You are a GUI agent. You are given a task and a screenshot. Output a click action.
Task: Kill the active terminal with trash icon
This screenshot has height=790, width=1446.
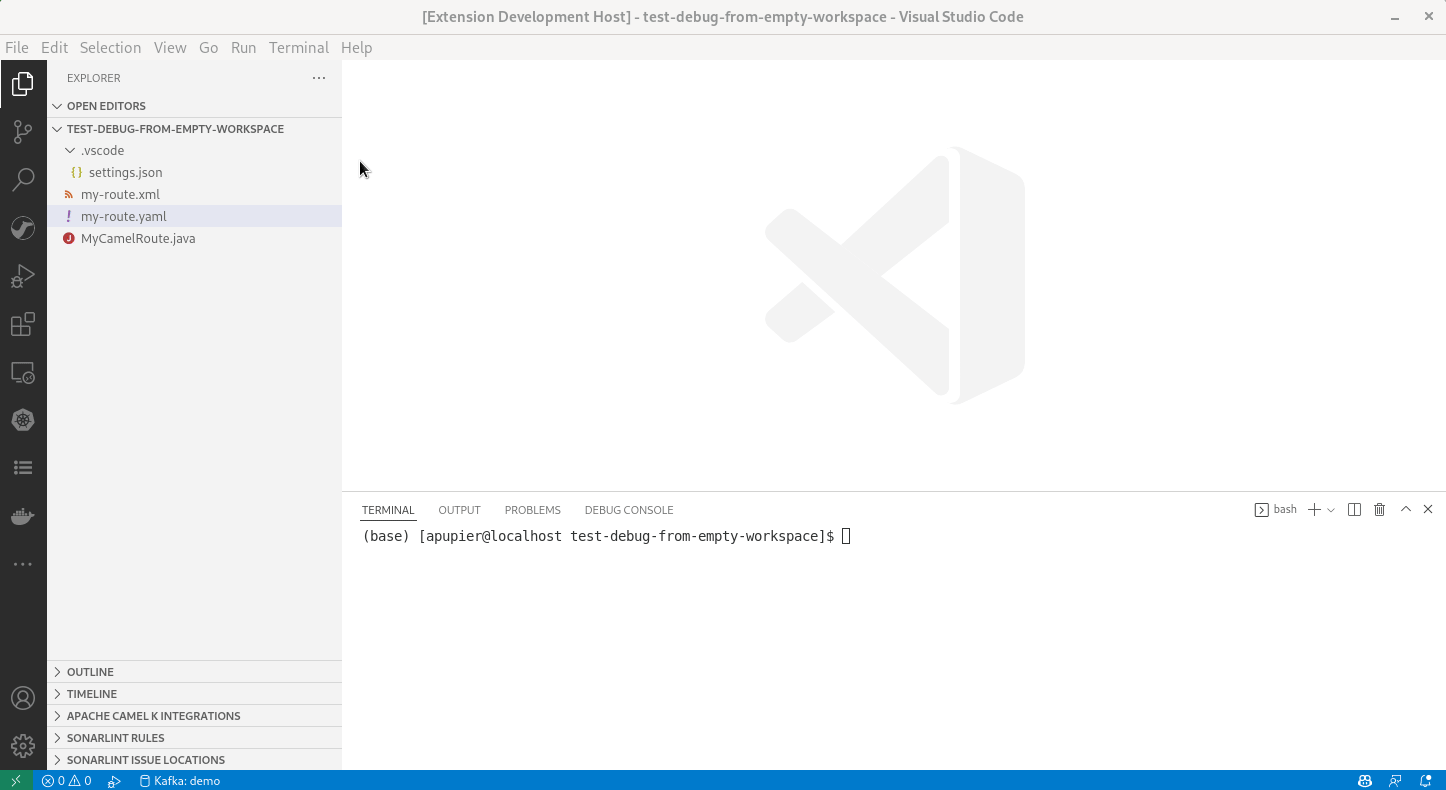pyautogui.click(x=1379, y=509)
